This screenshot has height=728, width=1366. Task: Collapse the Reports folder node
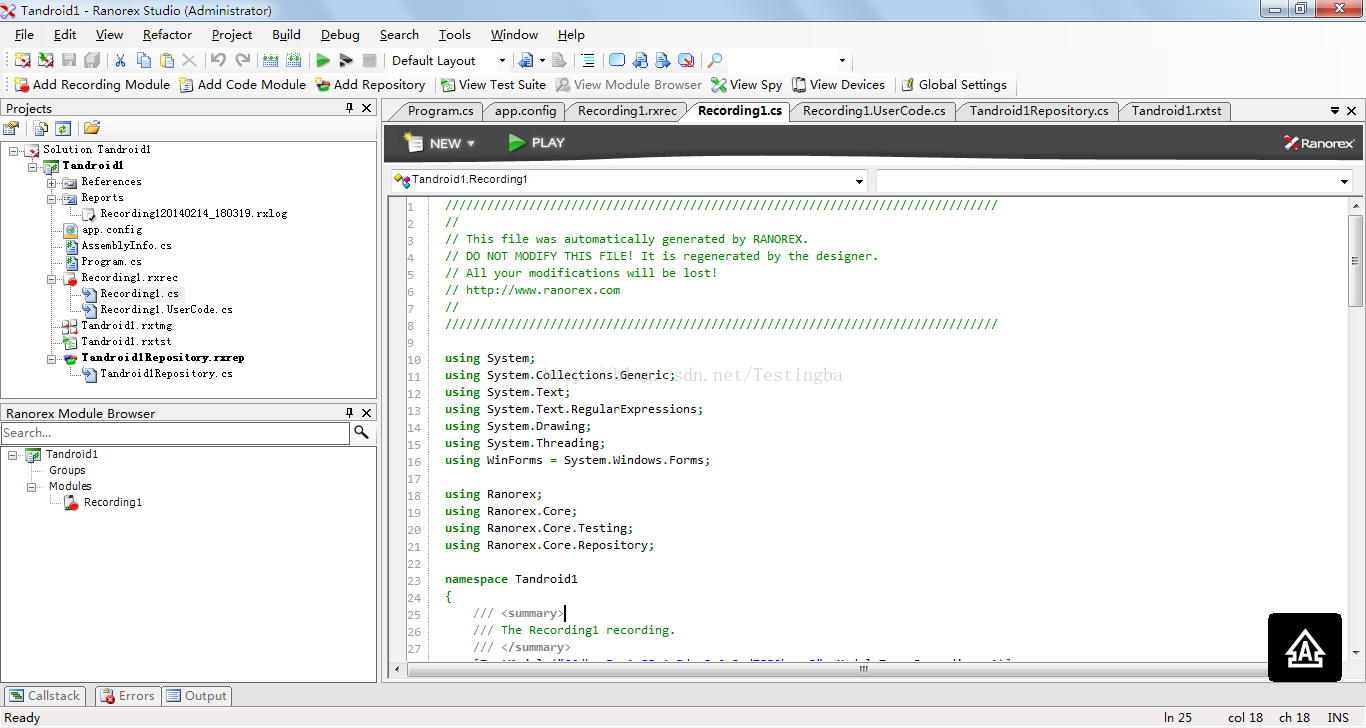coord(52,198)
